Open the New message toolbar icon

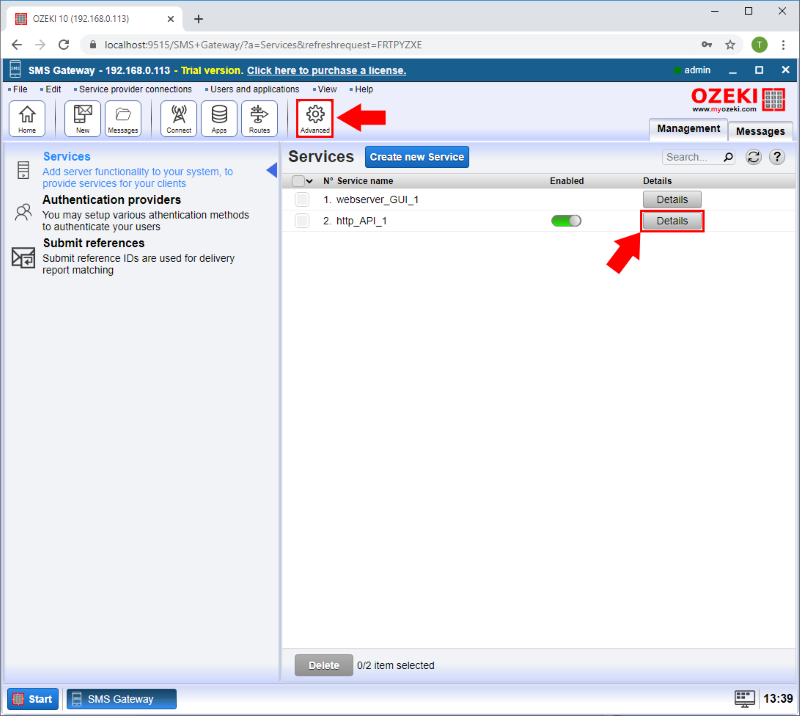click(82, 118)
